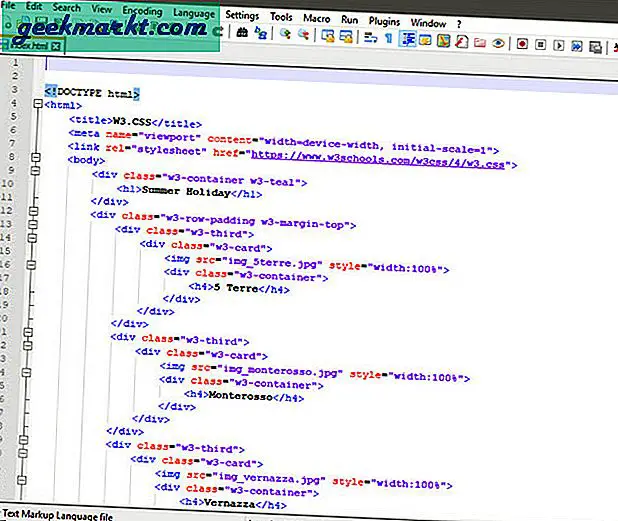The width and height of the screenshot is (618, 521).
Task: Click the Monterosso h4 text
Action: pos(240,396)
